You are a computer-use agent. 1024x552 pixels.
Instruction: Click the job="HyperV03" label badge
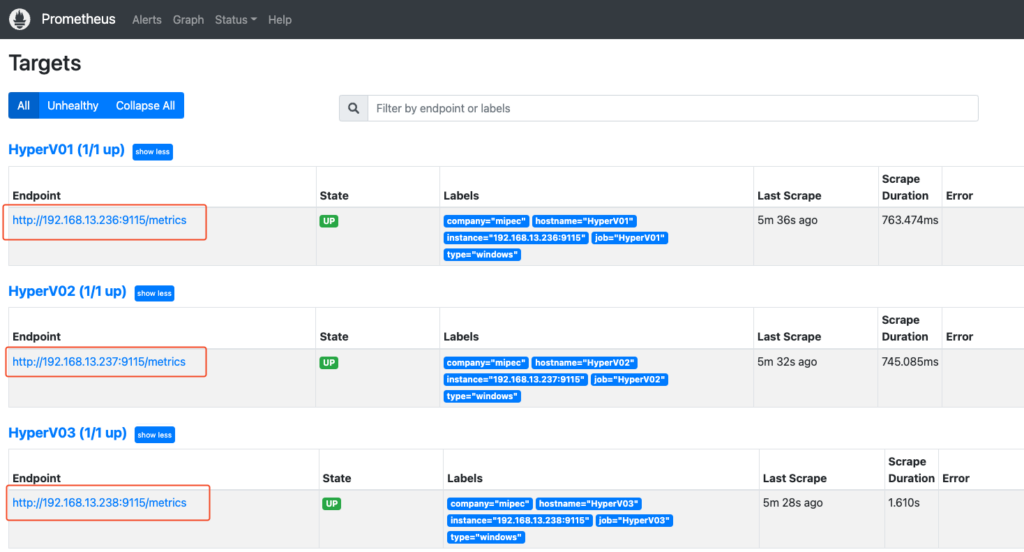[634, 521]
